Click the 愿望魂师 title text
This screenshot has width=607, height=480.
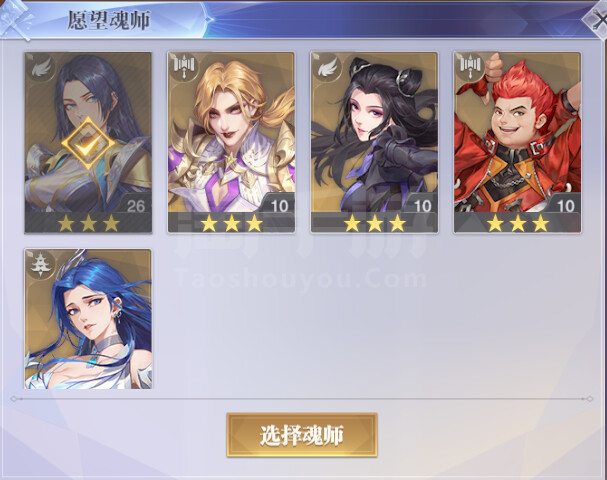(109, 20)
